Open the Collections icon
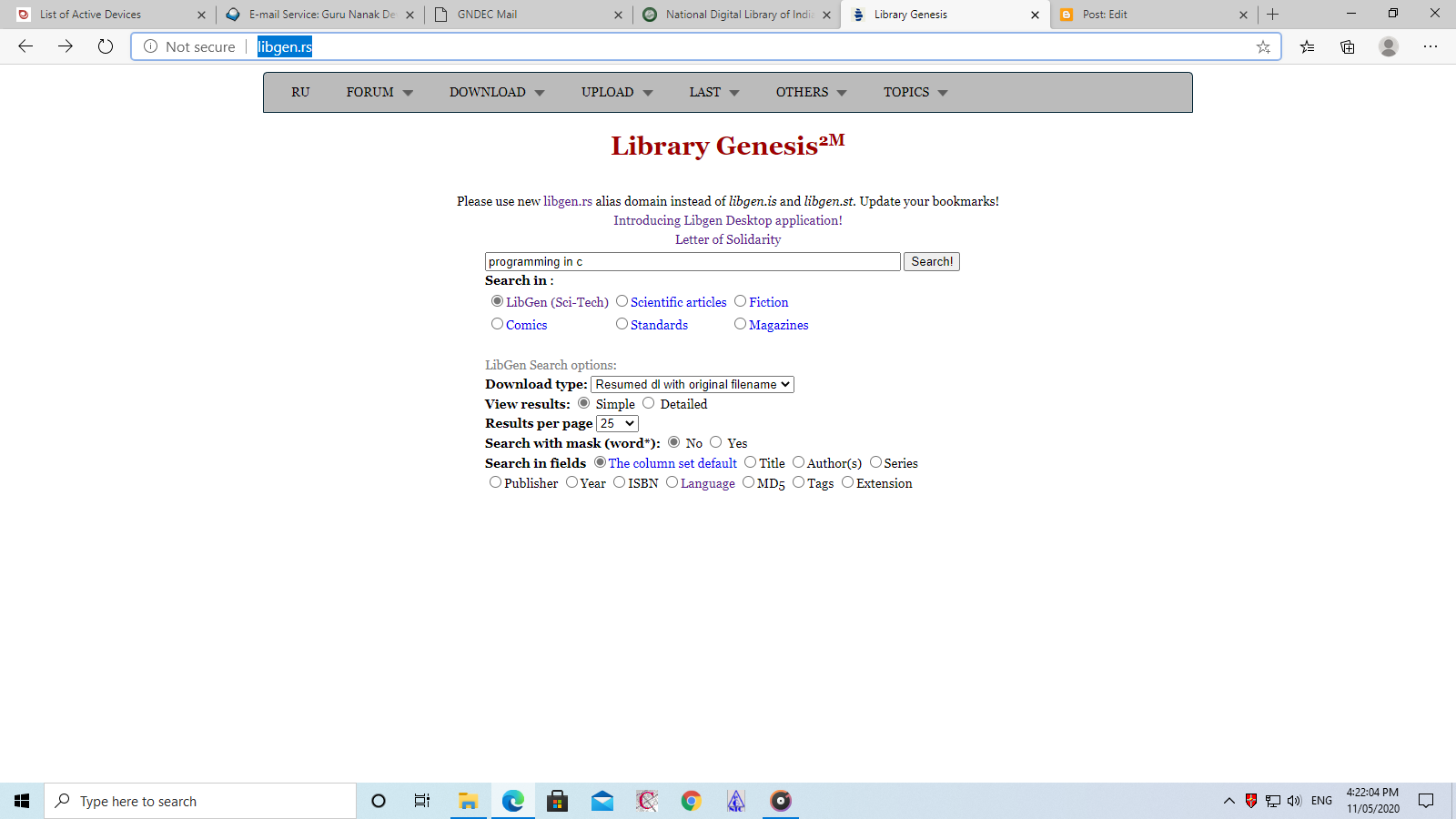 [x=1348, y=46]
